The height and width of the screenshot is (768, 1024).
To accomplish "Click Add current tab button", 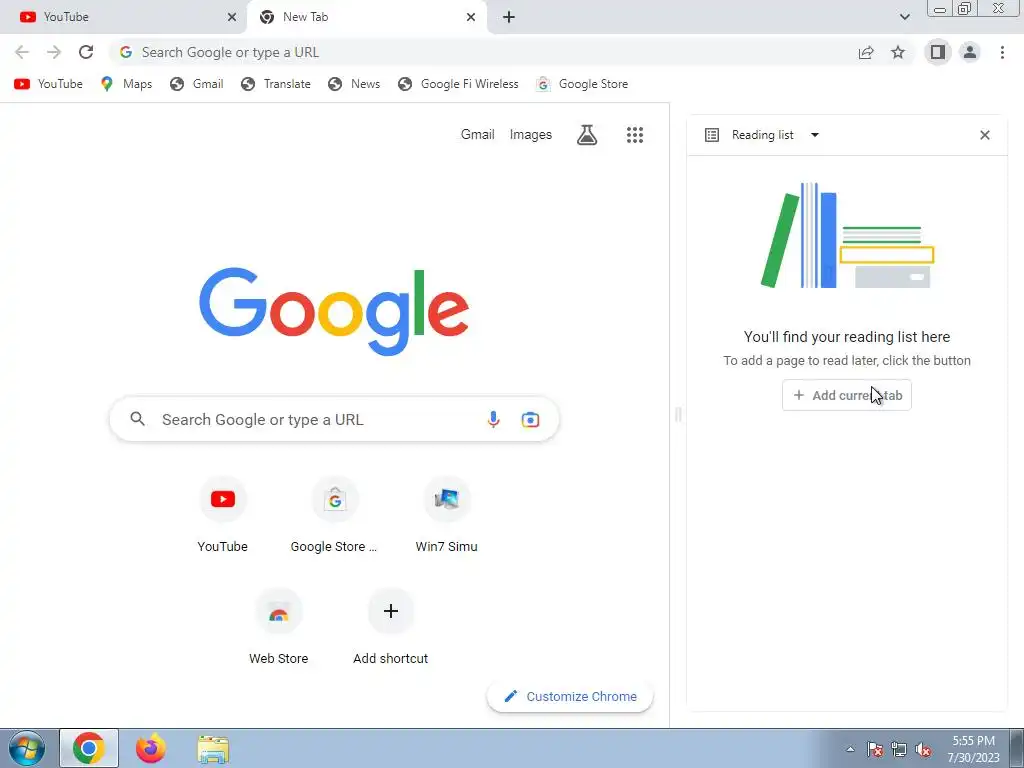I will [847, 395].
